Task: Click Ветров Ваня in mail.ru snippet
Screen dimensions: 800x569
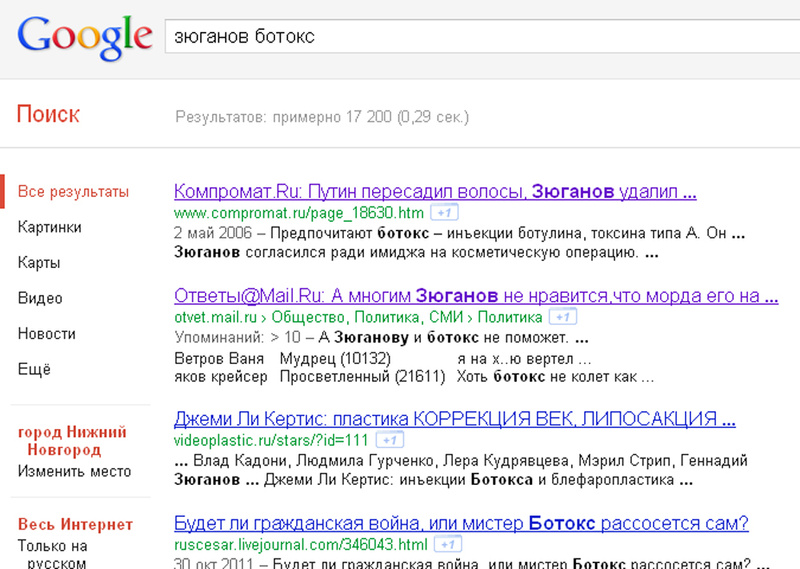Action: pos(219,358)
